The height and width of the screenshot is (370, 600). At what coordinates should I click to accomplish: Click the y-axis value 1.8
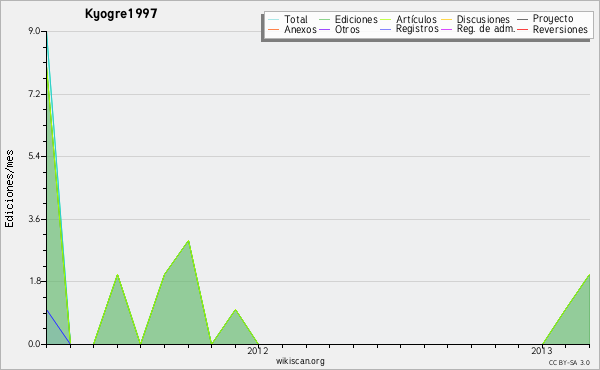[34, 281]
